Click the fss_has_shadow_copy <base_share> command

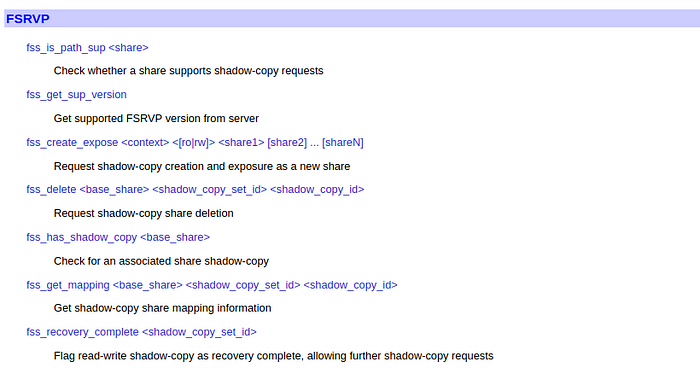click(118, 237)
